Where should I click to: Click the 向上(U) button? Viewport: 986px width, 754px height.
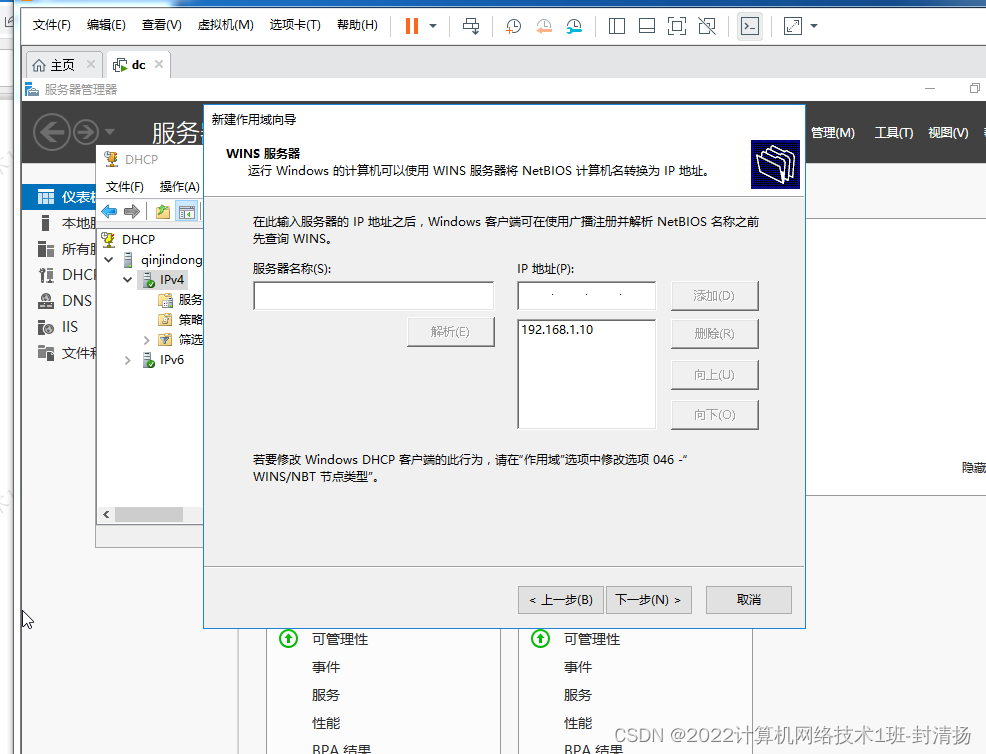click(714, 375)
